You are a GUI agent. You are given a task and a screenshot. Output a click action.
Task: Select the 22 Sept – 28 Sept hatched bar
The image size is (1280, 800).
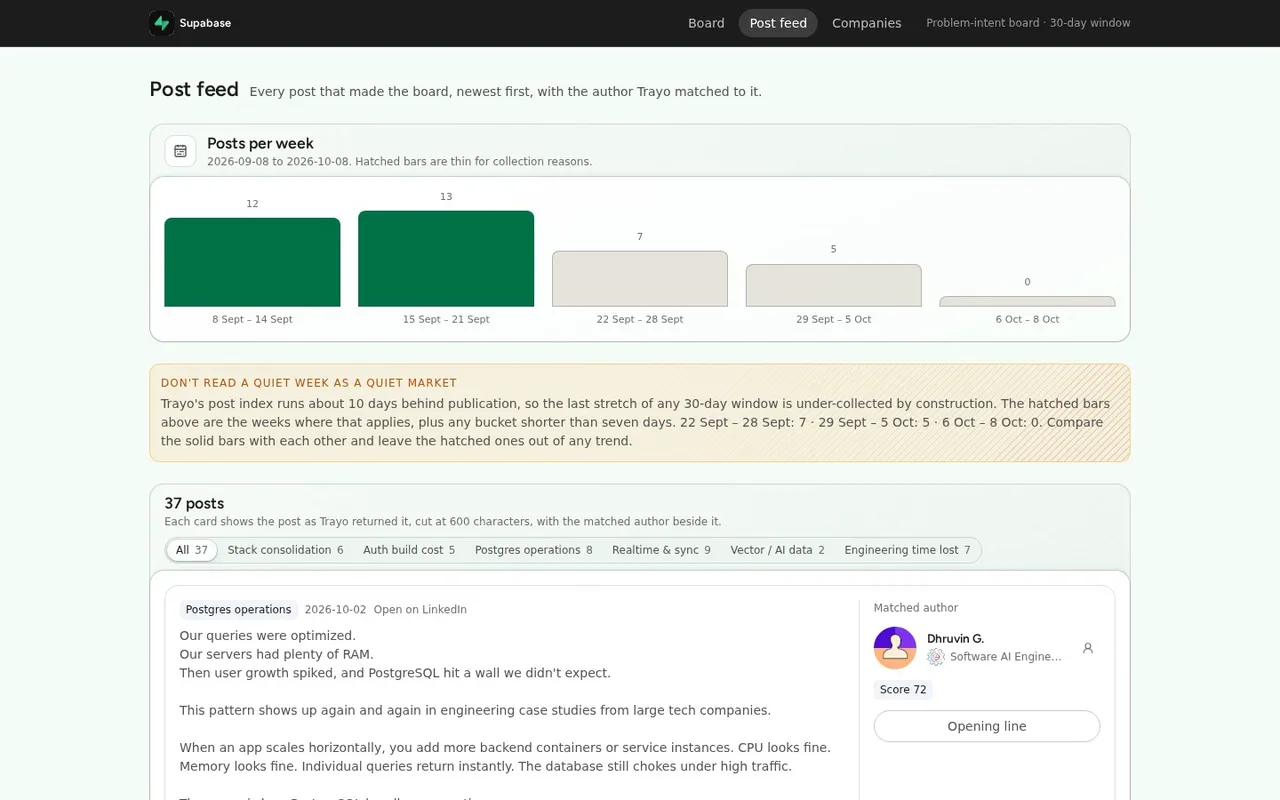coord(640,279)
